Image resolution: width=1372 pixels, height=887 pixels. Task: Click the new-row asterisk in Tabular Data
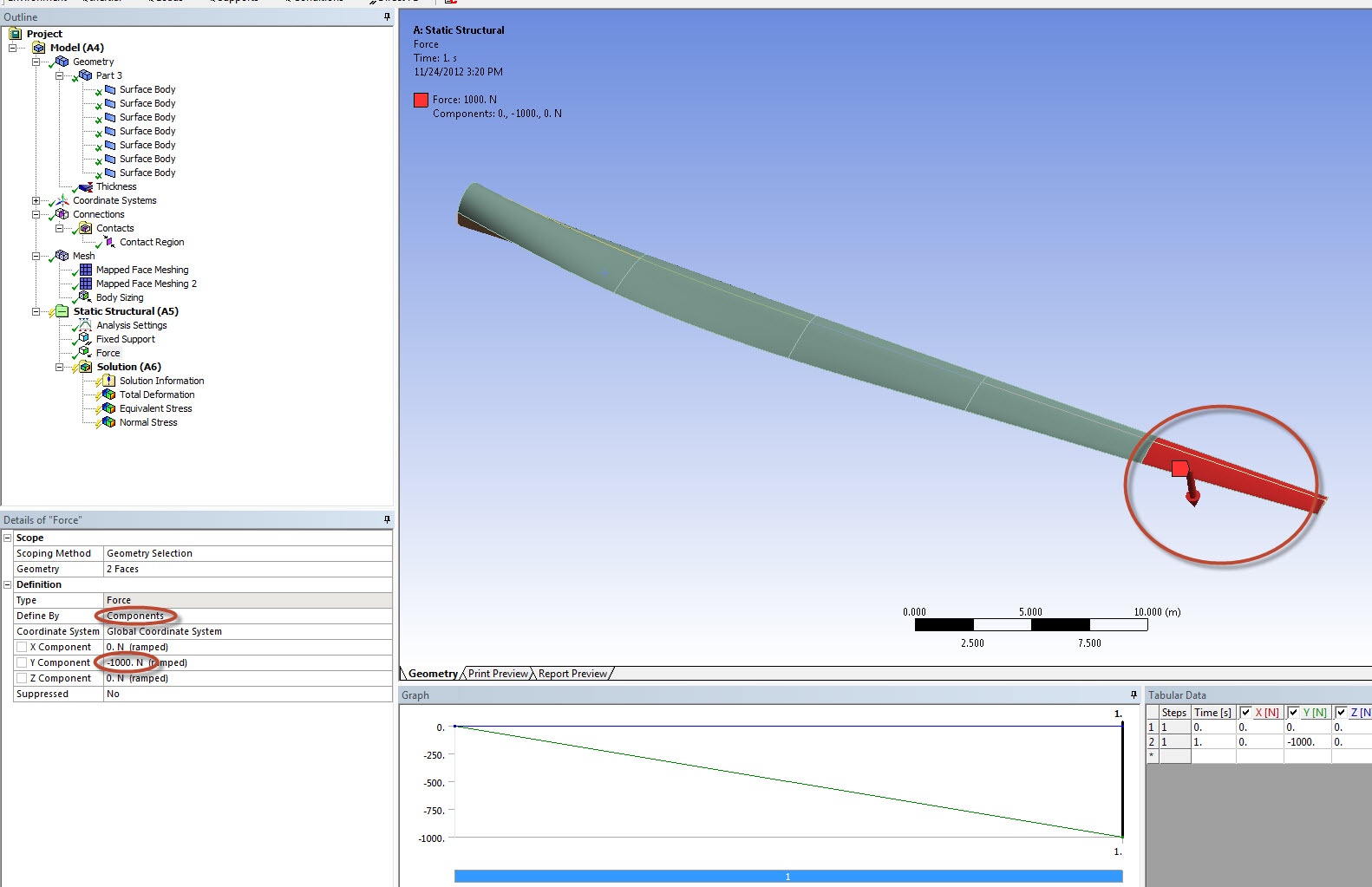[x=1152, y=756]
